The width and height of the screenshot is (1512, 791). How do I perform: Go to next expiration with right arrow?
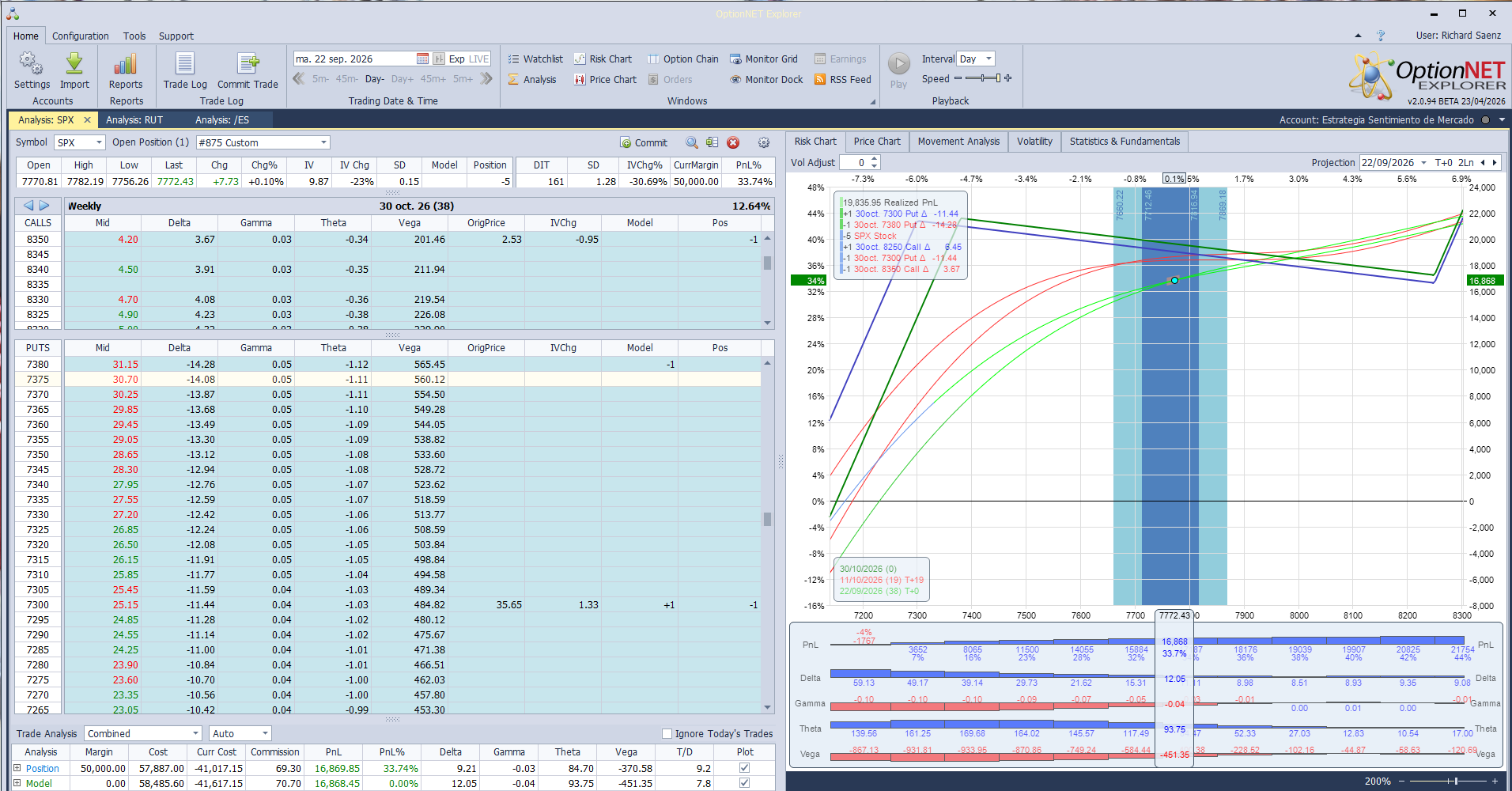[44, 206]
